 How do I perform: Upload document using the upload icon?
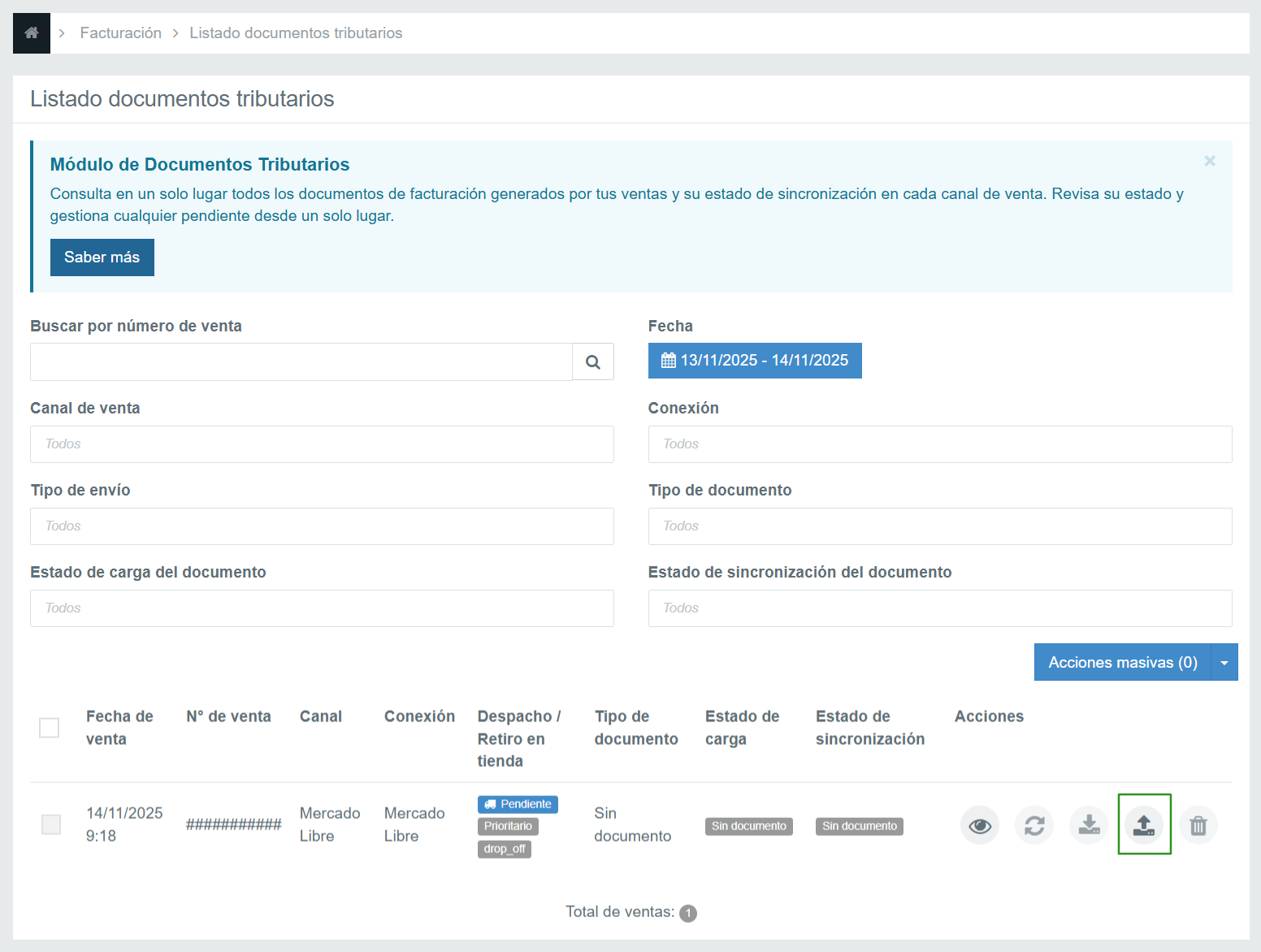tap(1144, 825)
